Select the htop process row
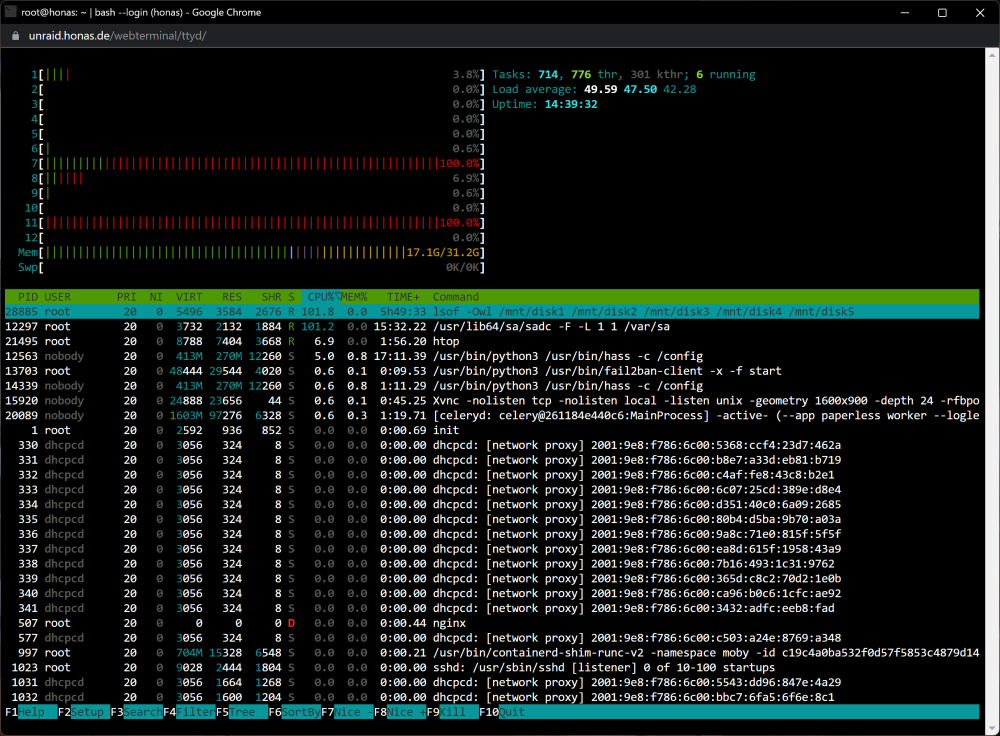Screen dimensions: 1000x736 click(x=492, y=341)
